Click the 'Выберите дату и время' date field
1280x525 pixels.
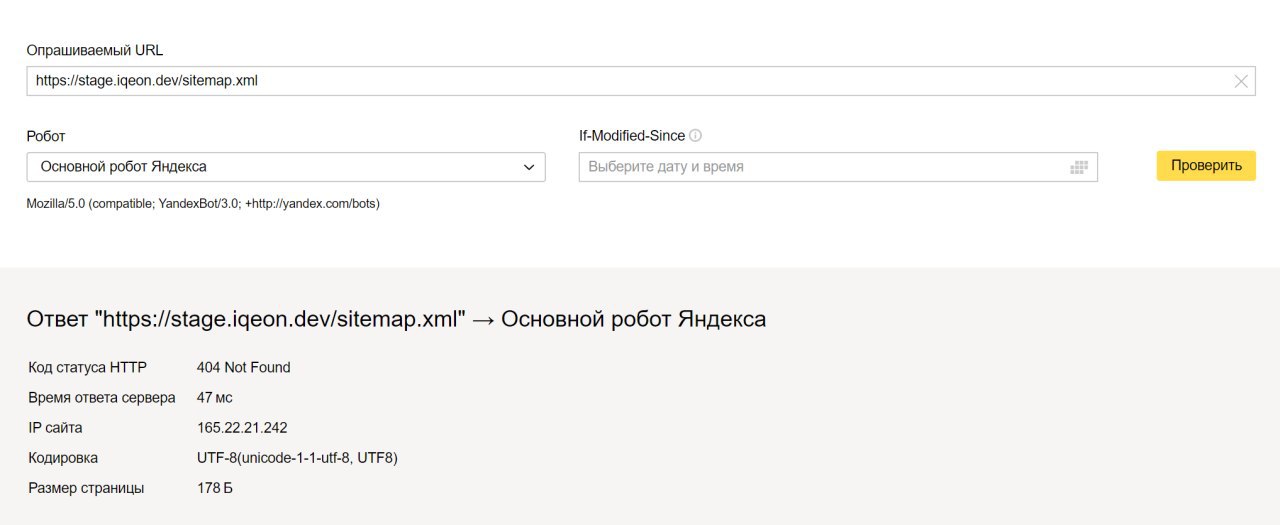[x=838, y=167]
